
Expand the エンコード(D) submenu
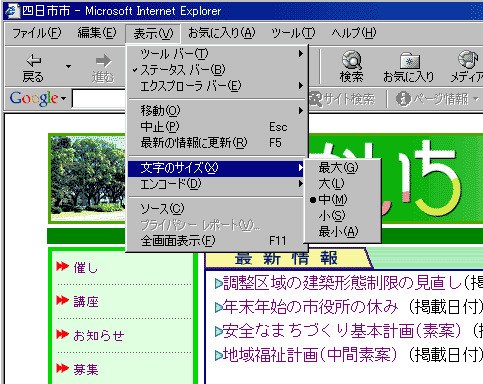(217, 184)
